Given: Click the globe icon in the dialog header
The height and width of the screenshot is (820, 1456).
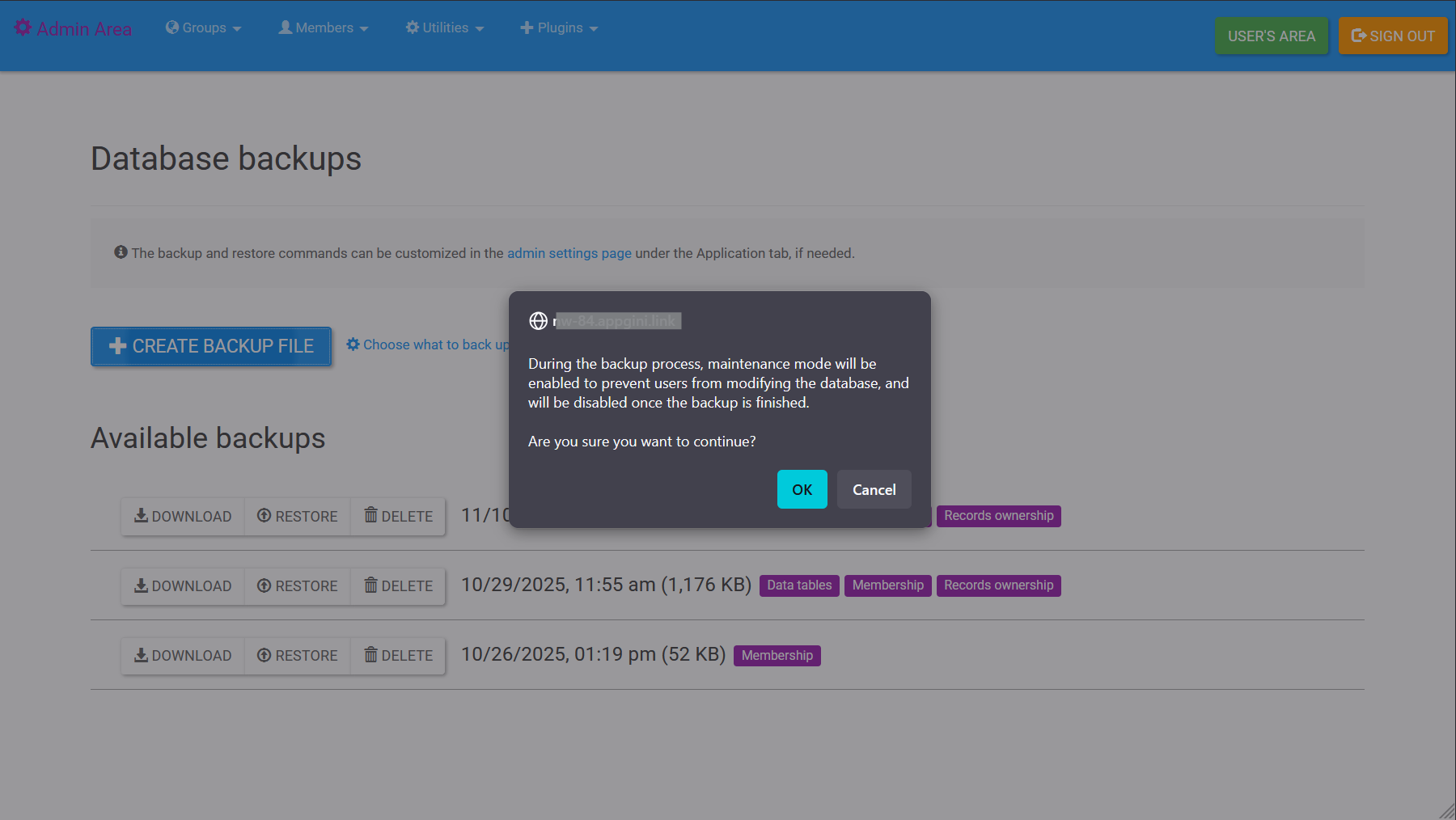Looking at the screenshot, I should click(538, 321).
